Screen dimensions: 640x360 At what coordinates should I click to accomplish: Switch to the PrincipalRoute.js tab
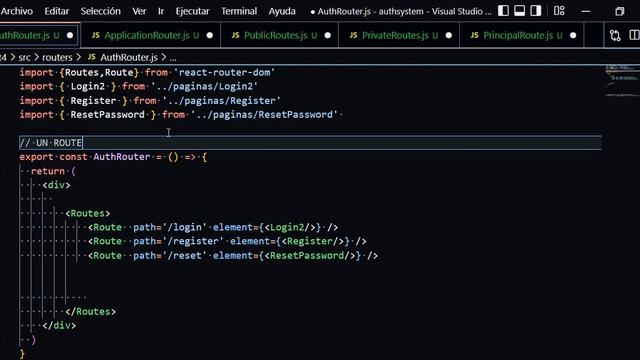[x=522, y=36]
